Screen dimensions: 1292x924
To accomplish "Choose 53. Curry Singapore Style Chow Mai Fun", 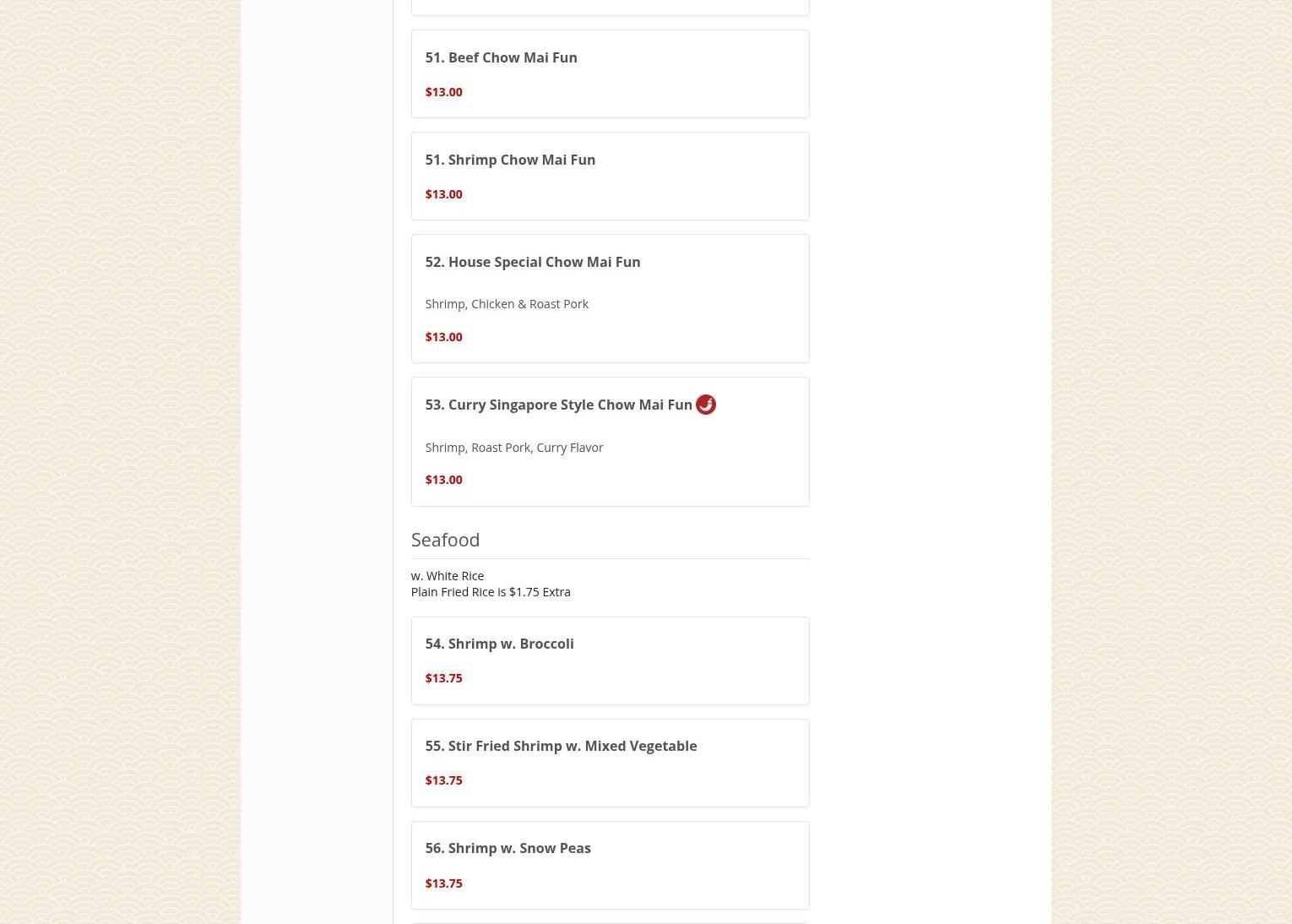I will click(x=610, y=442).
